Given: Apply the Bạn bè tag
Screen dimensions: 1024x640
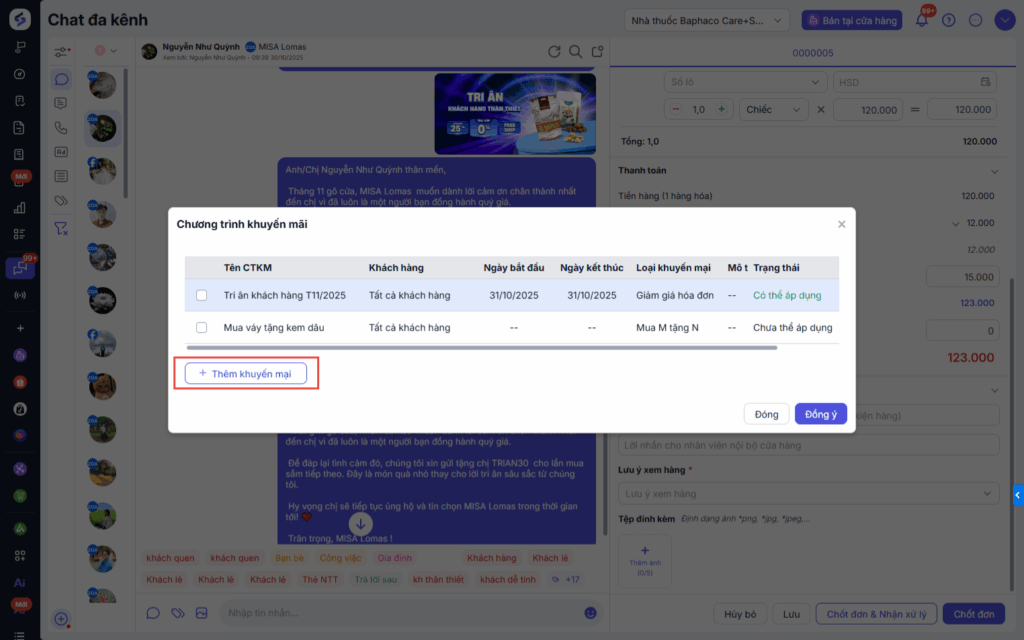Looking at the screenshot, I should tap(289, 558).
